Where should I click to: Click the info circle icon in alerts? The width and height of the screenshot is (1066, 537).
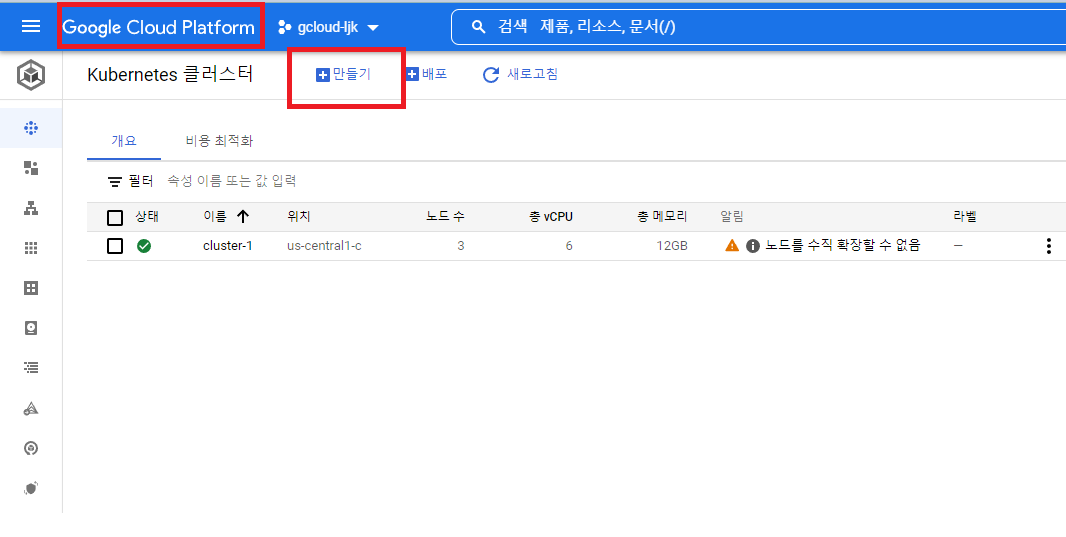[x=753, y=246]
